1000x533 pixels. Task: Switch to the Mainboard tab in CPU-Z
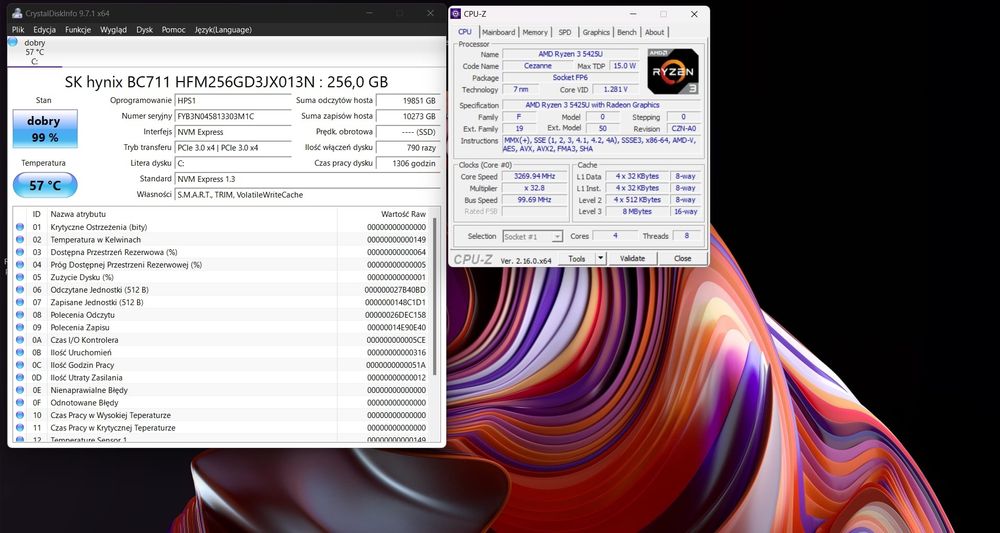point(499,32)
